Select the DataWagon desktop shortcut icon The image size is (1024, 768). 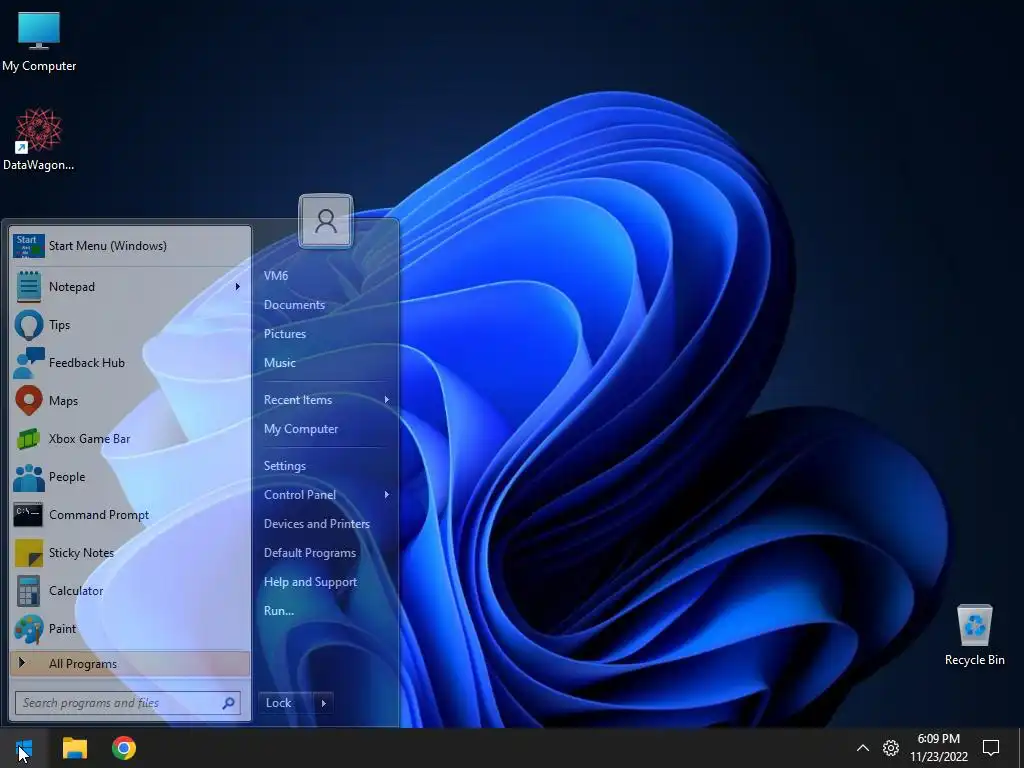(x=39, y=140)
